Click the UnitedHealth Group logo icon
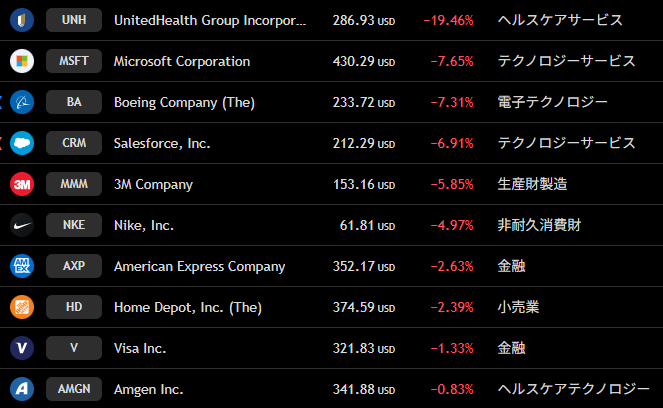Screen dimensions: 663x408 [22, 20]
